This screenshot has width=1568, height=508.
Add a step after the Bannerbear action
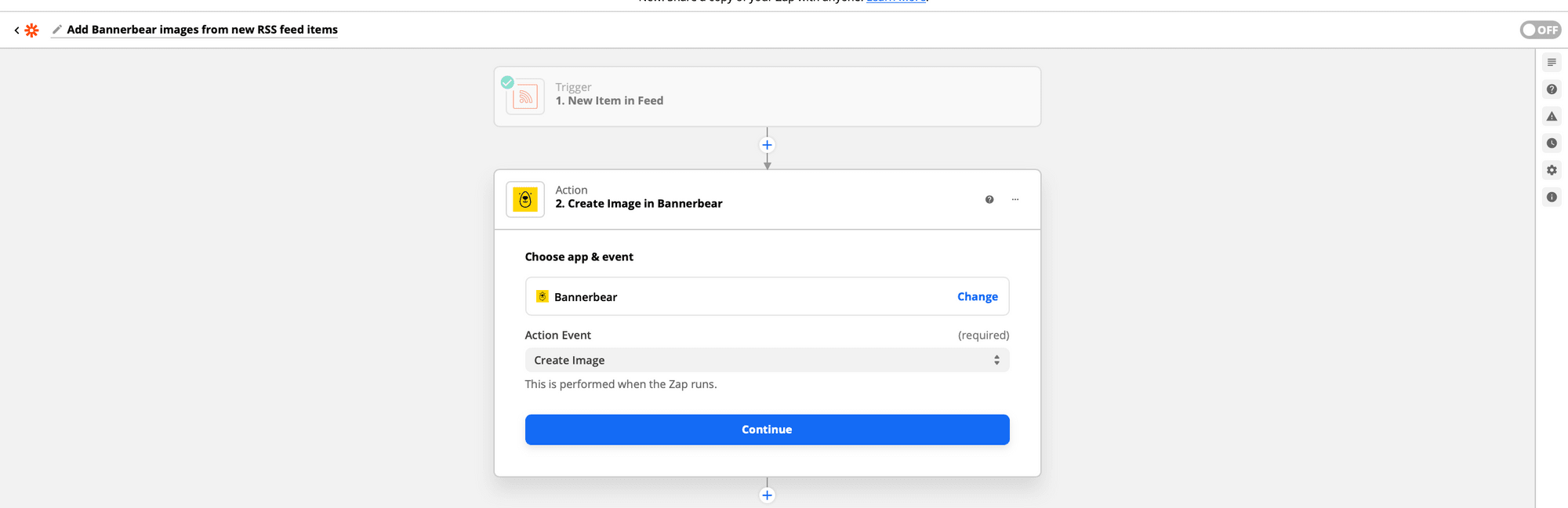(767, 495)
